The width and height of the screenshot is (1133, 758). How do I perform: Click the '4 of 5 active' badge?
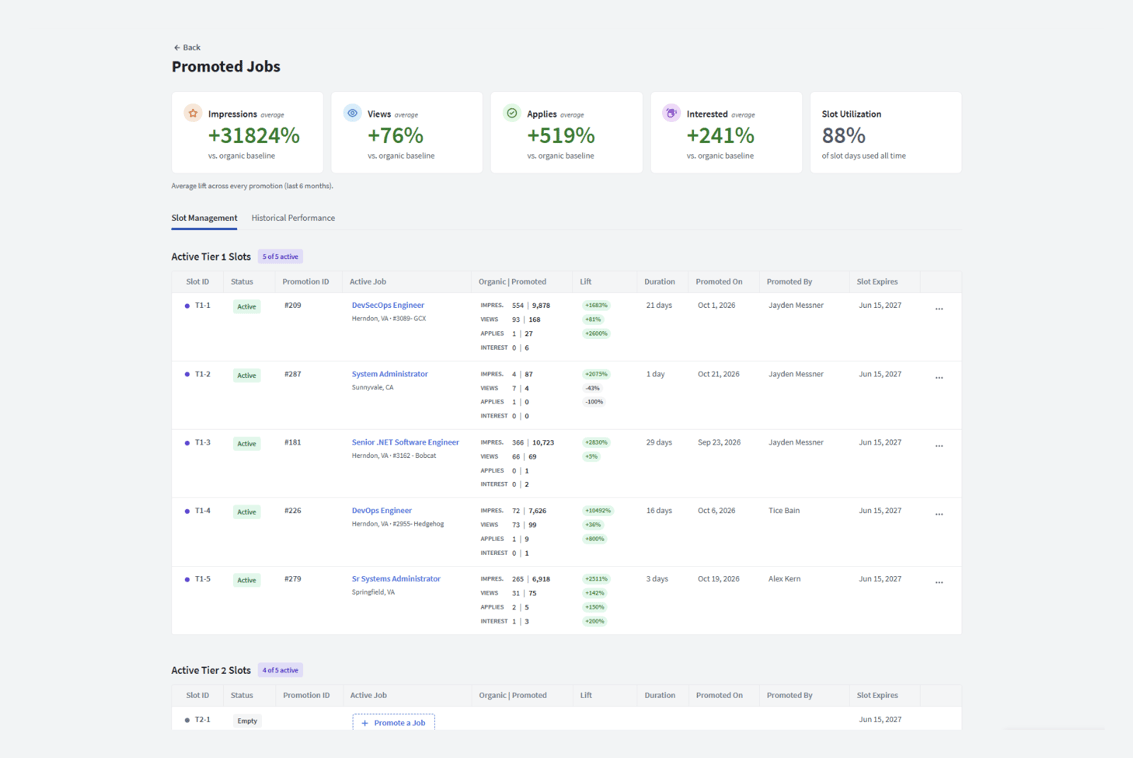tap(280, 671)
